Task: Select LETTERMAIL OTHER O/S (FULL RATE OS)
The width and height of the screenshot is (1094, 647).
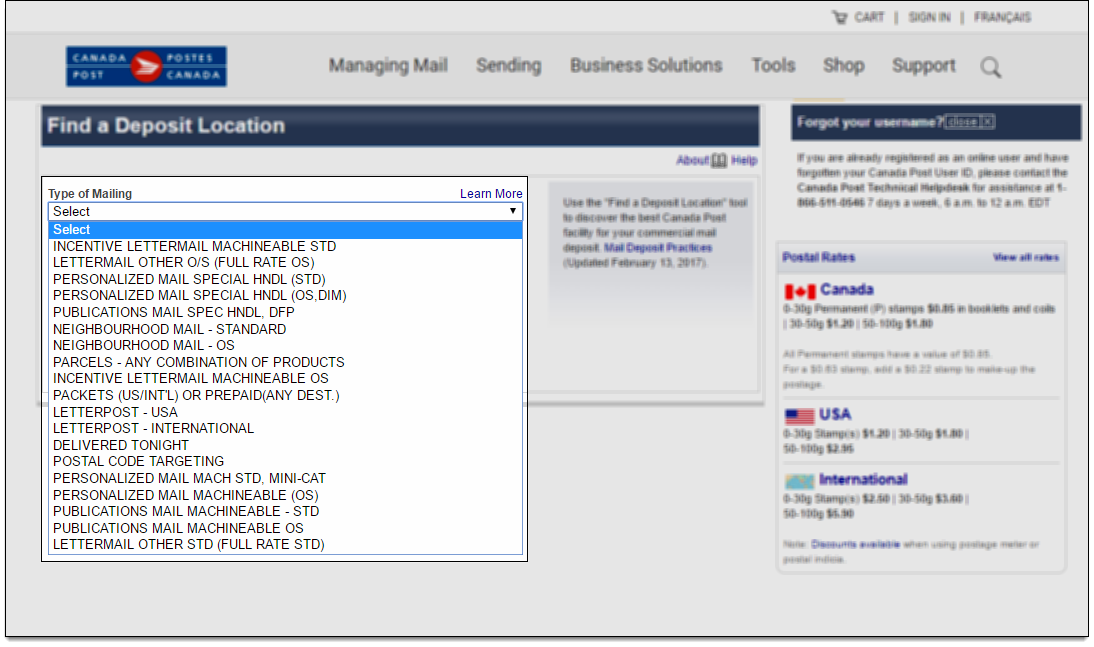Action: pos(285,262)
